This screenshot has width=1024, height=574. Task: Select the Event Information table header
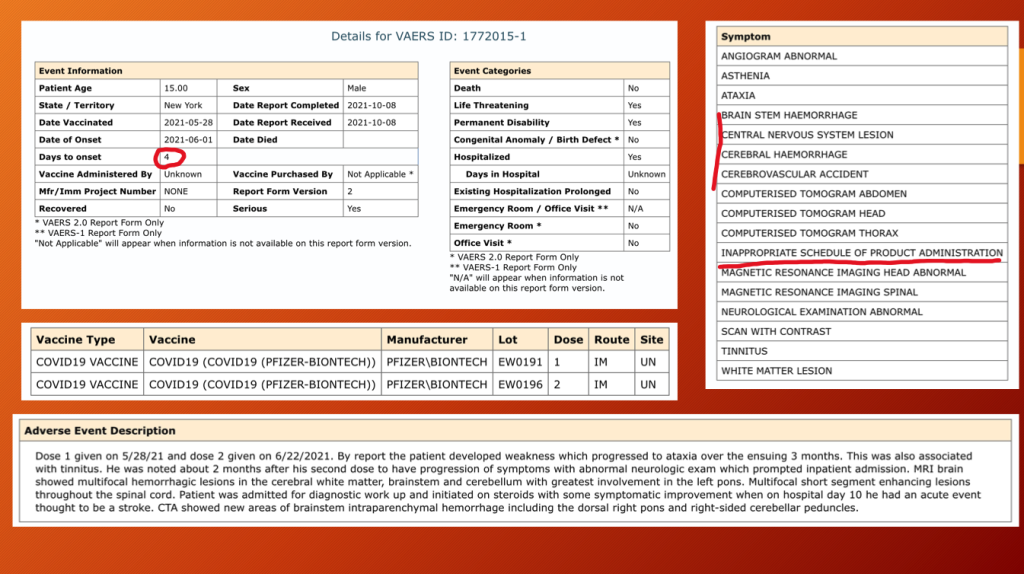point(80,71)
